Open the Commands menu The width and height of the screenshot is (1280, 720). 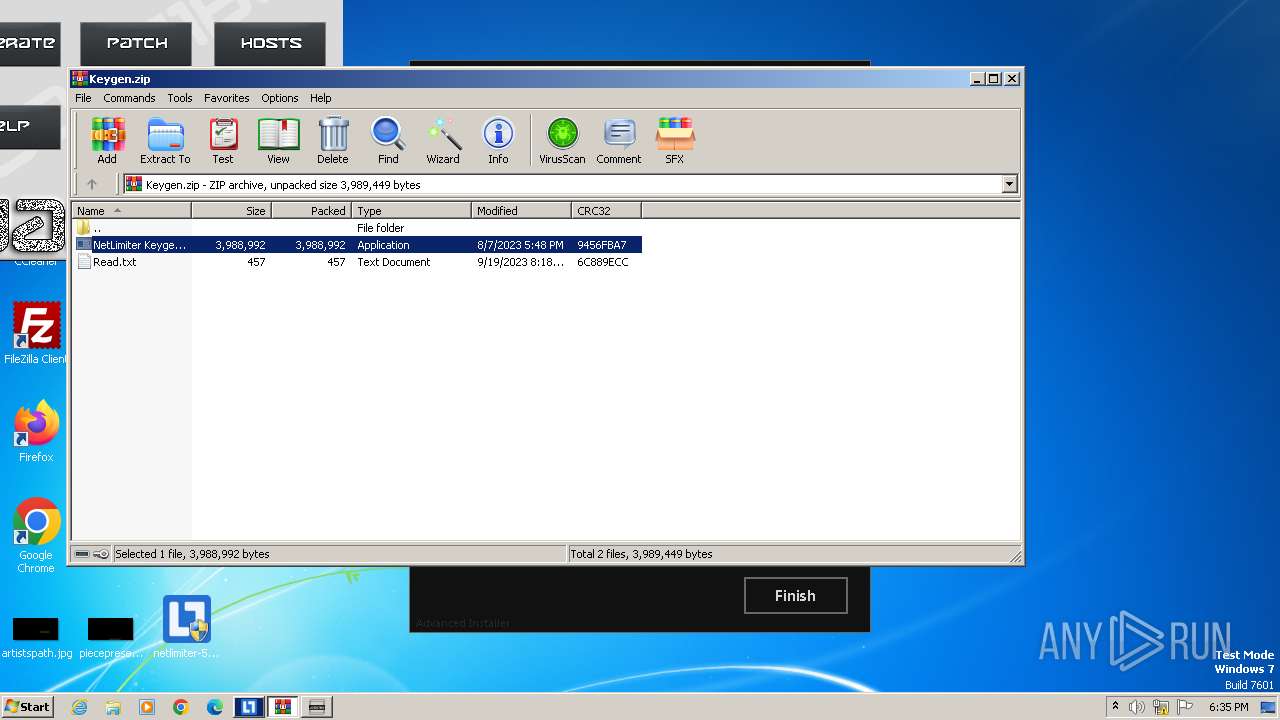coord(129,98)
